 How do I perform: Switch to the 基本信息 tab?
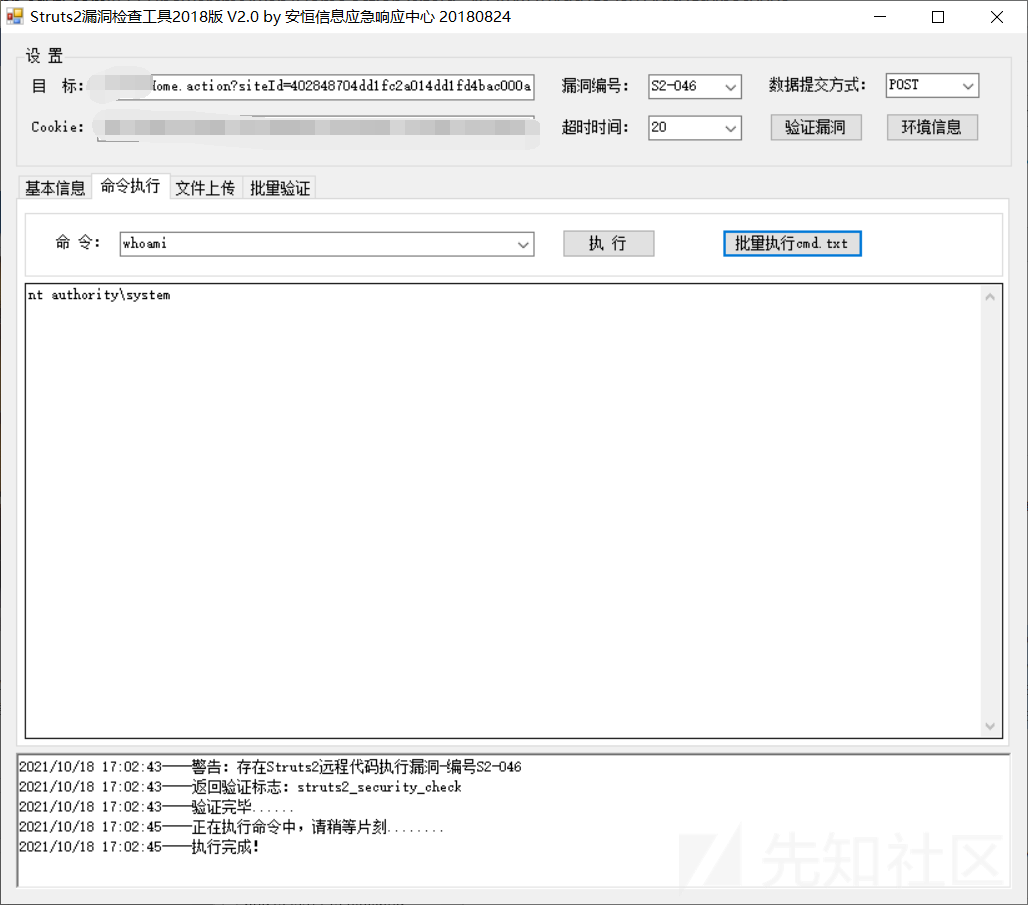(x=55, y=188)
